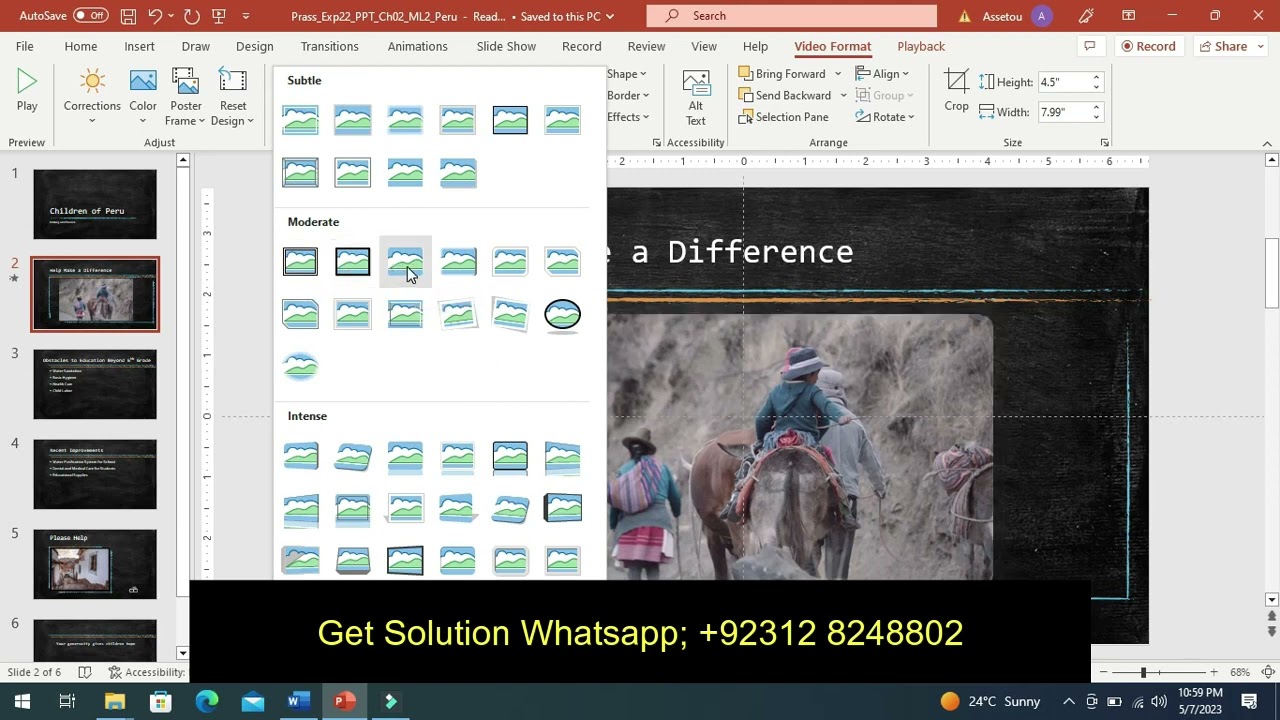Increase Width with up stepper
The height and width of the screenshot is (720, 1280).
(x=1096, y=107)
